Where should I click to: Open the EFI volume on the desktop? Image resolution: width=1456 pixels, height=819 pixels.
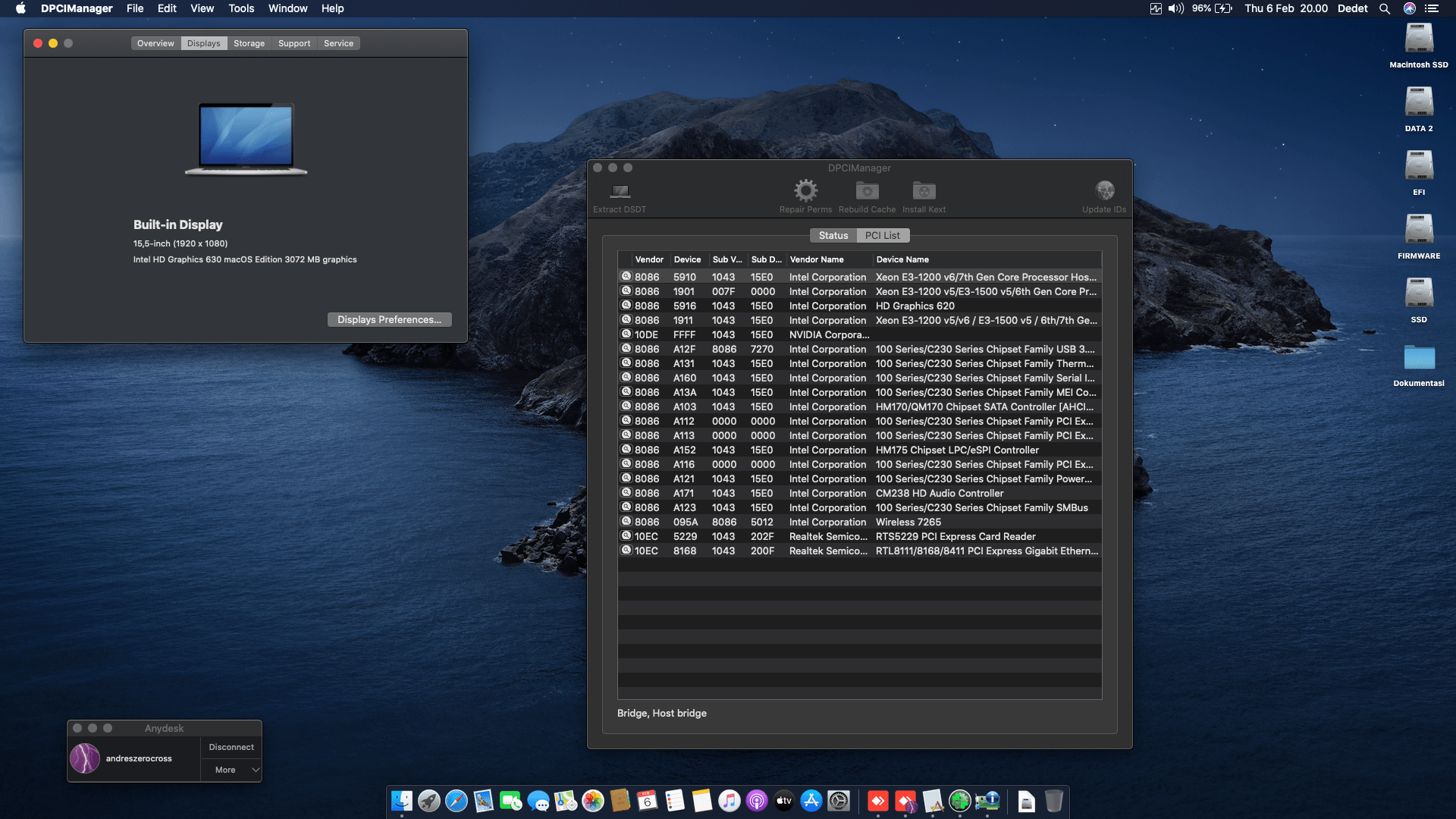click(x=1419, y=167)
